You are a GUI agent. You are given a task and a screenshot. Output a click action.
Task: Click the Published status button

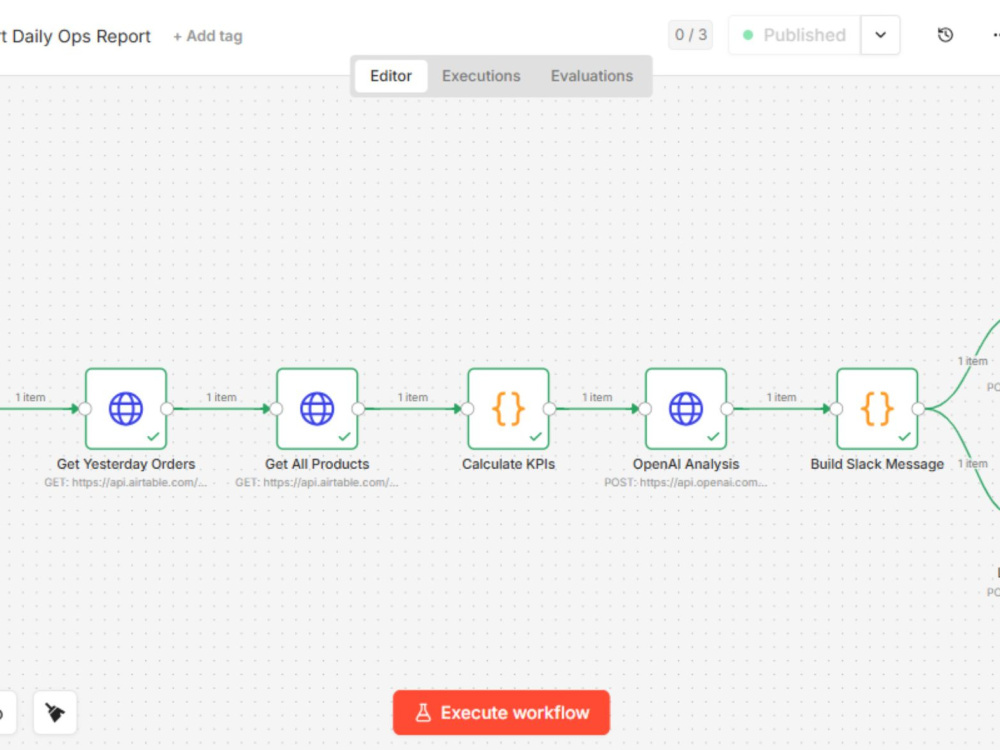[795, 35]
